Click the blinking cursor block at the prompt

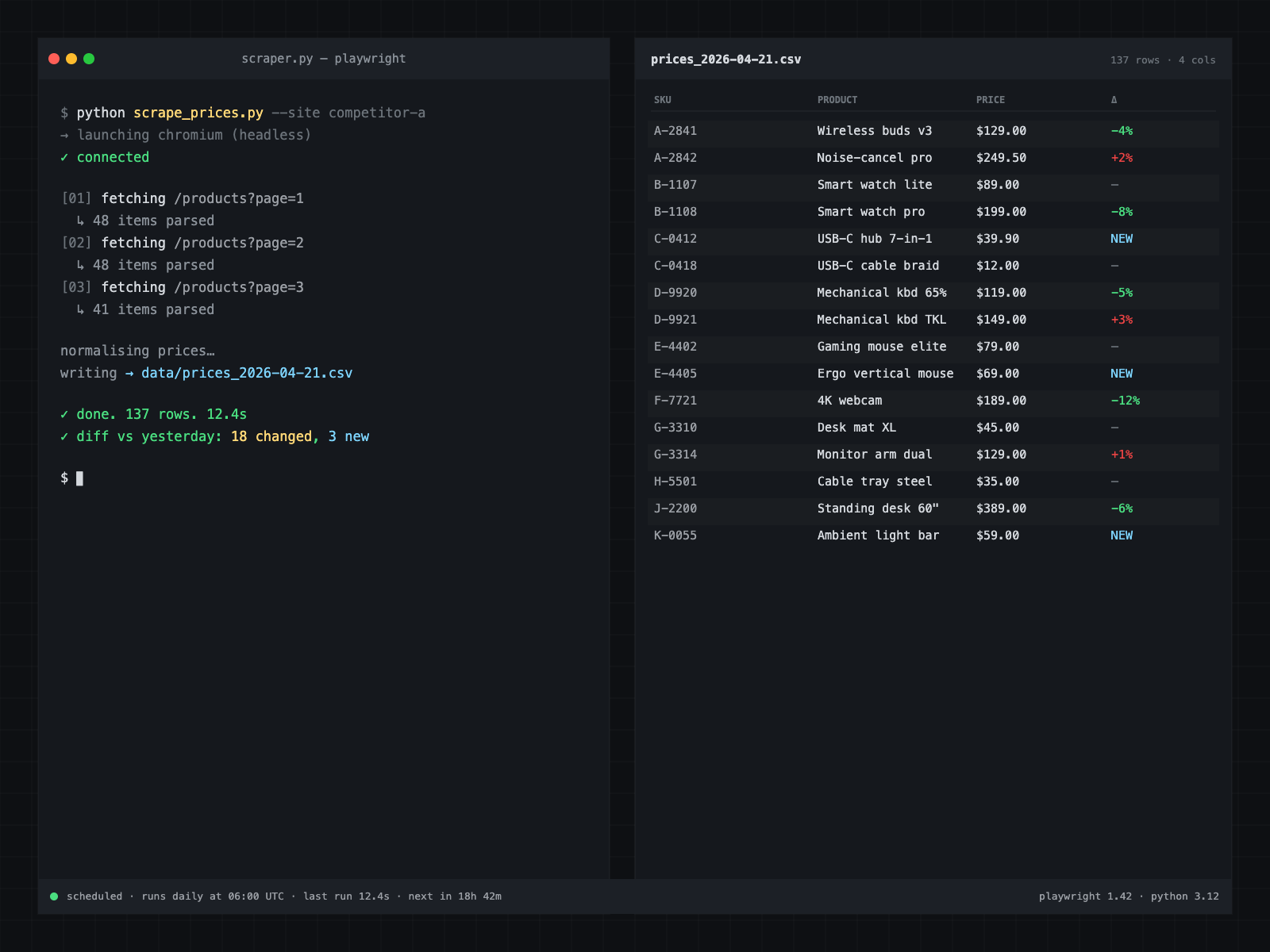(x=80, y=479)
